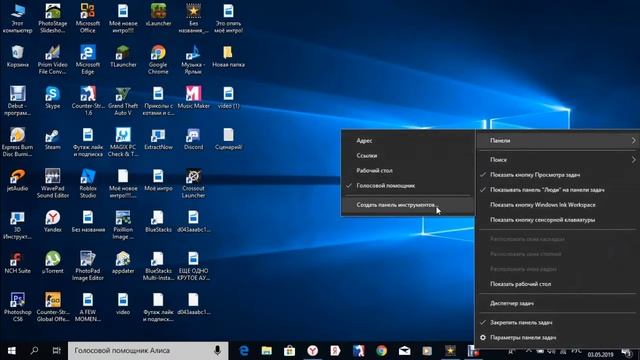The image size is (640, 360).
Task: Enable Показать кнопку сенсорной клавиатуры
Action: tap(557, 220)
